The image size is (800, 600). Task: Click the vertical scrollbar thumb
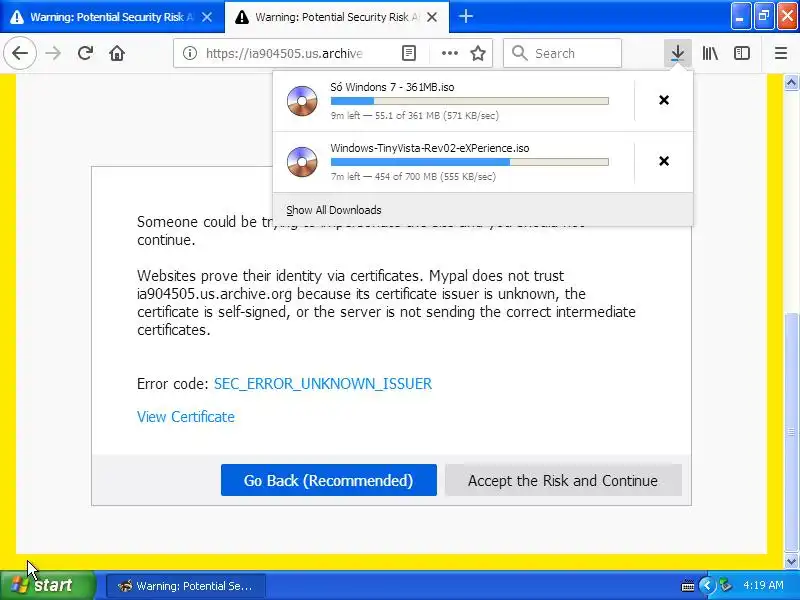[x=791, y=433]
